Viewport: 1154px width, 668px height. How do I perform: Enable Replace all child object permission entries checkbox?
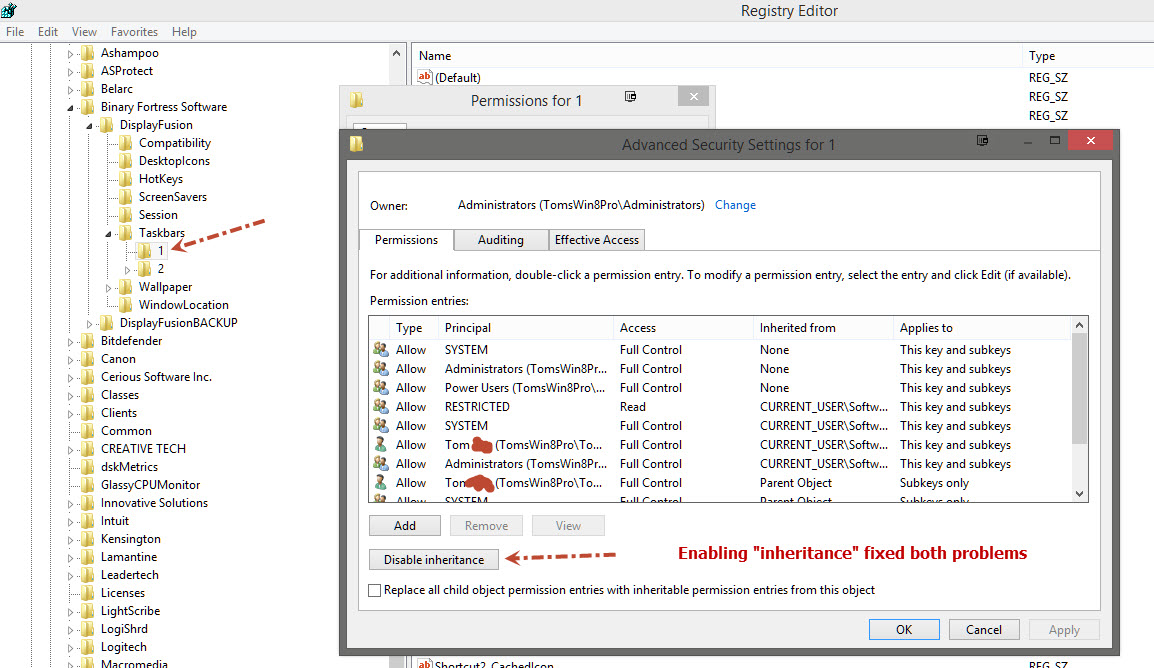375,591
